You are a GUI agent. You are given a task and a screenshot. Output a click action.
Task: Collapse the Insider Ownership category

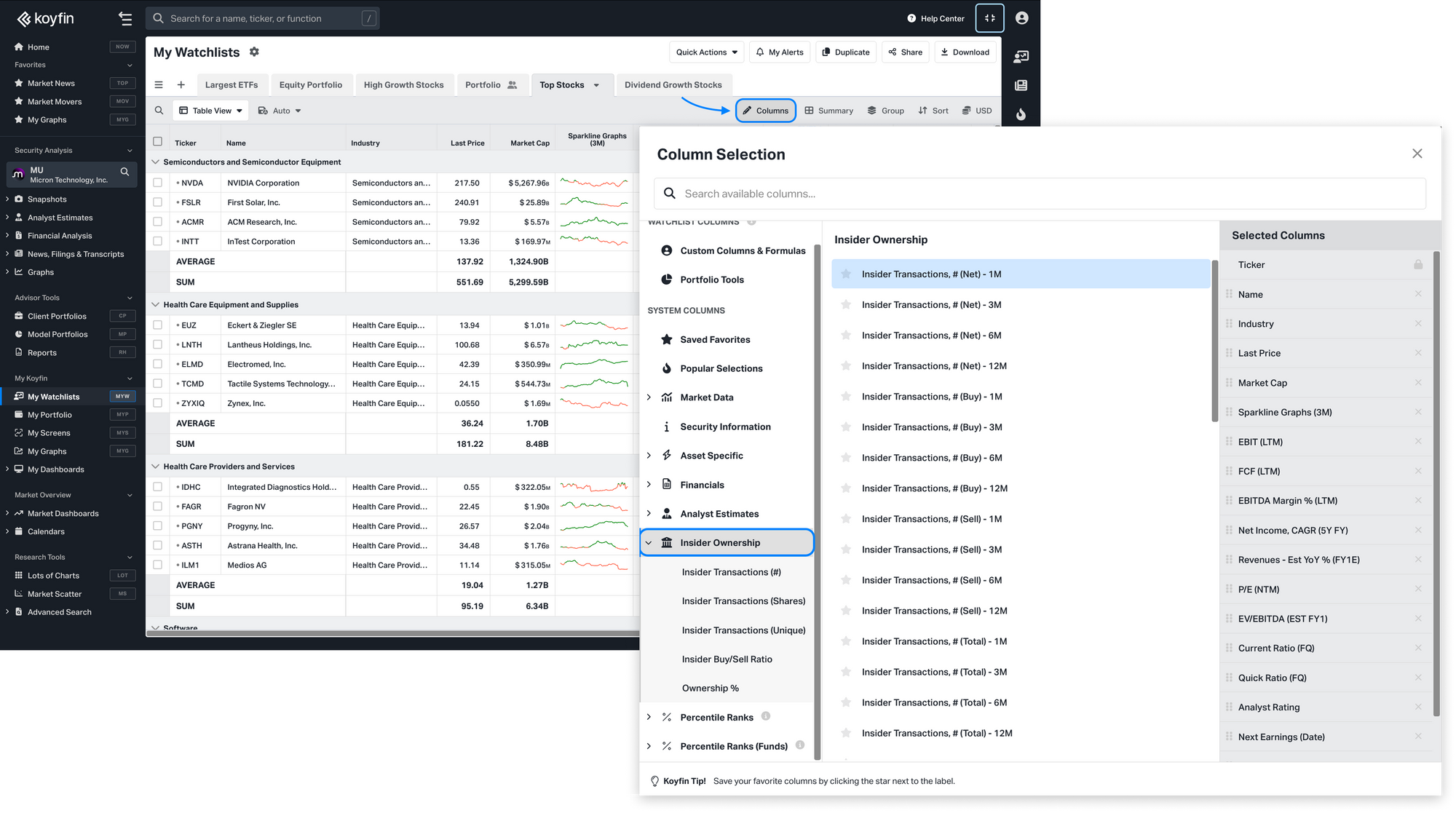[x=649, y=543]
